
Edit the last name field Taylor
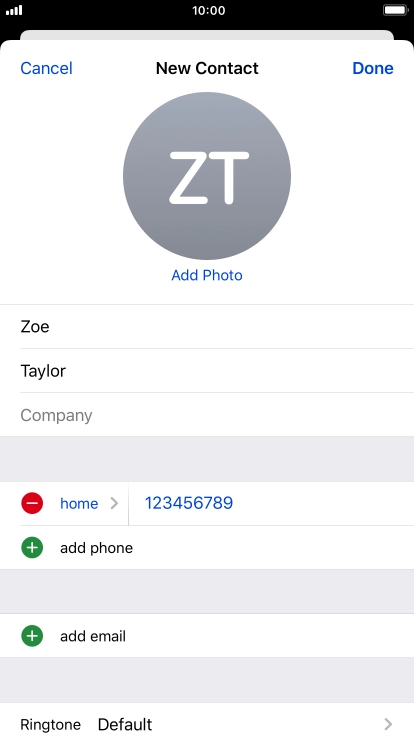pyautogui.click(x=207, y=371)
